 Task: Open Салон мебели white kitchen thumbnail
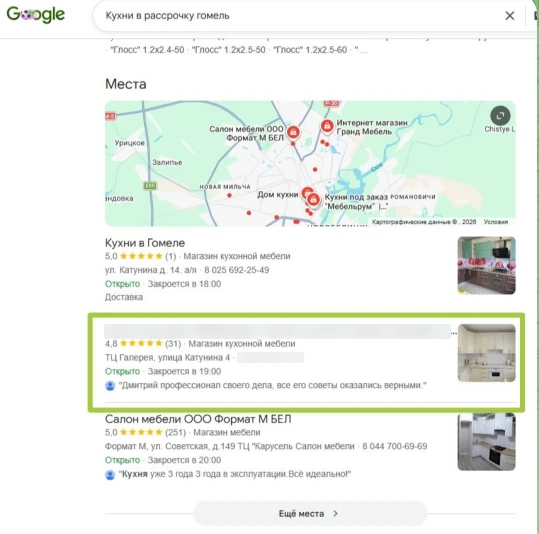[486, 442]
